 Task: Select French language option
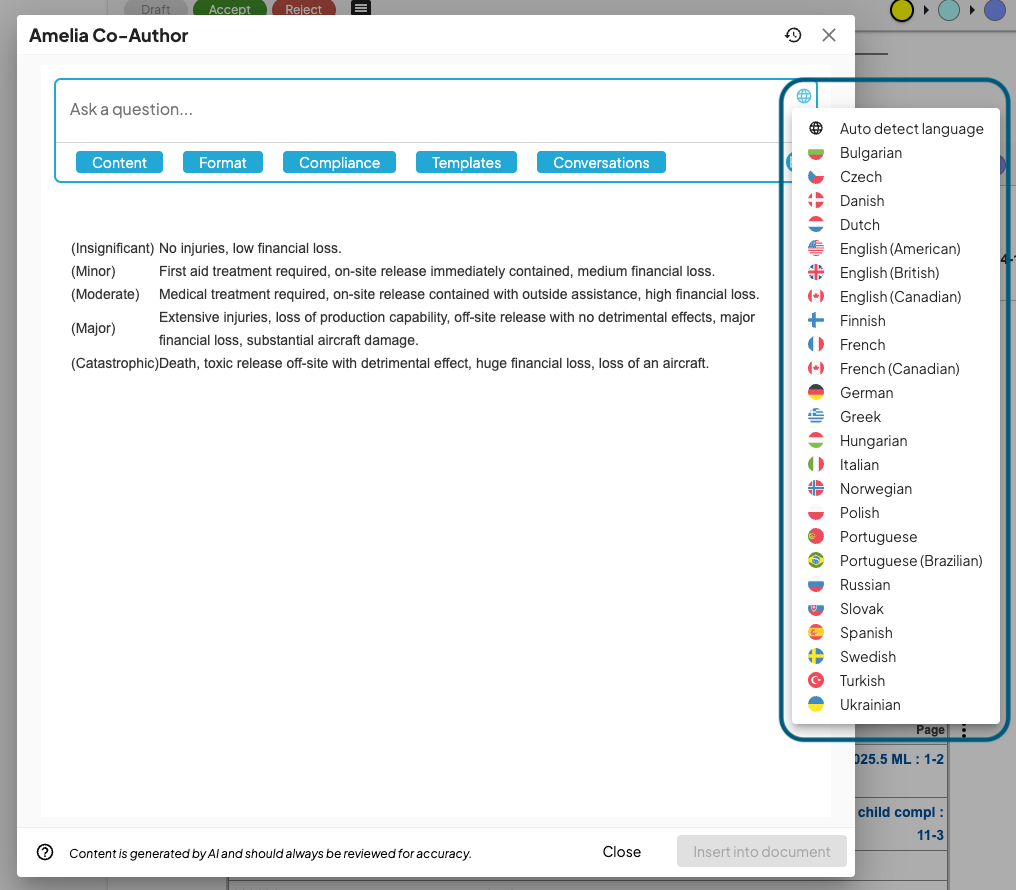(895, 345)
